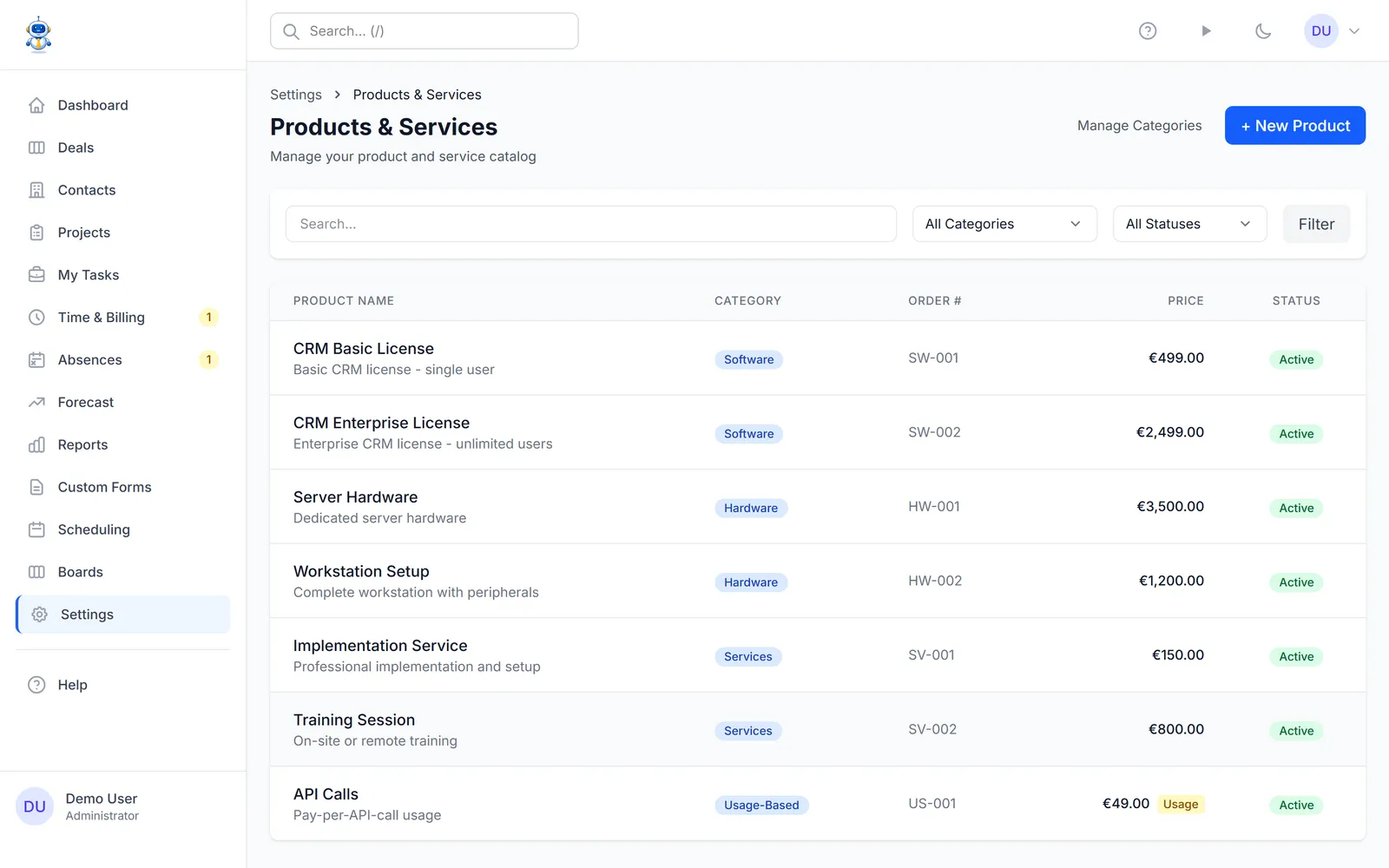1389x868 pixels.
Task: Click Active status of Training Session
Action: [1296, 731]
